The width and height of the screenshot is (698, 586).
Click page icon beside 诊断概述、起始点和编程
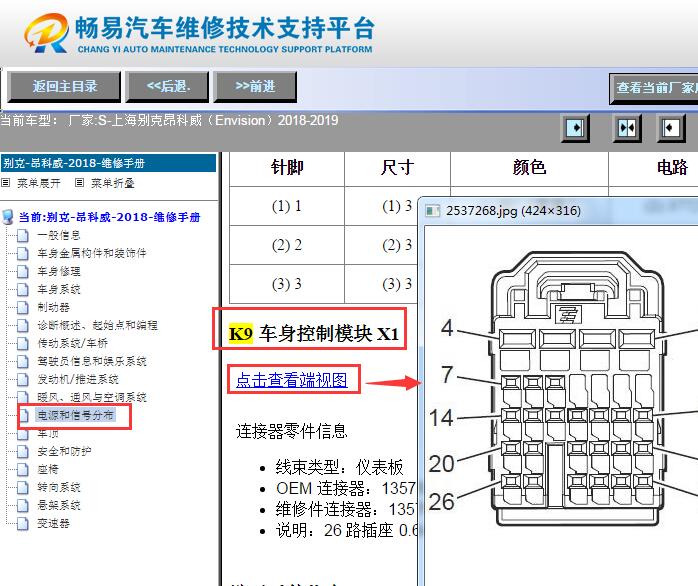tap(23, 326)
